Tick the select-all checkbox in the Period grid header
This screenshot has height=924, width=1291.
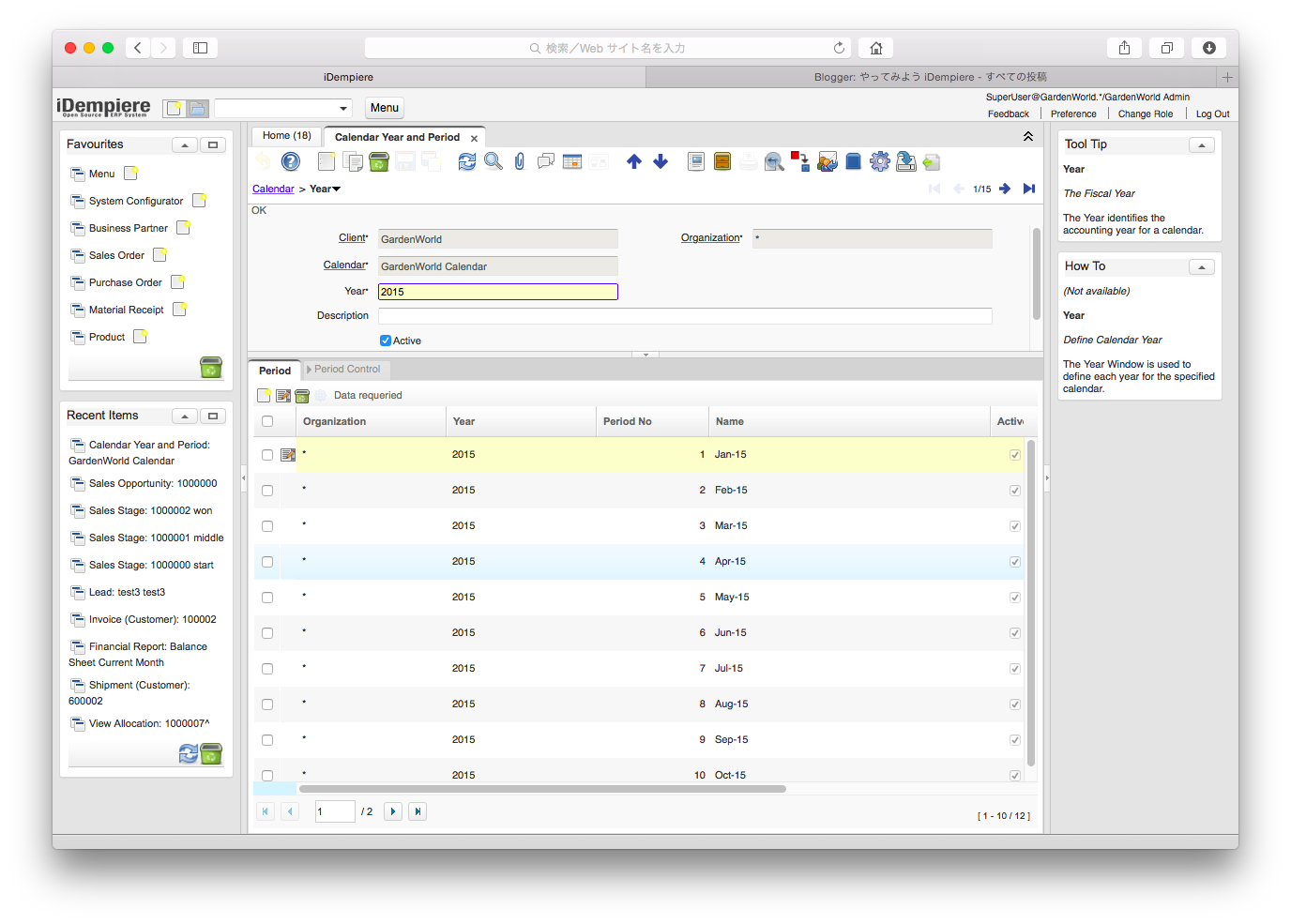click(267, 421)
